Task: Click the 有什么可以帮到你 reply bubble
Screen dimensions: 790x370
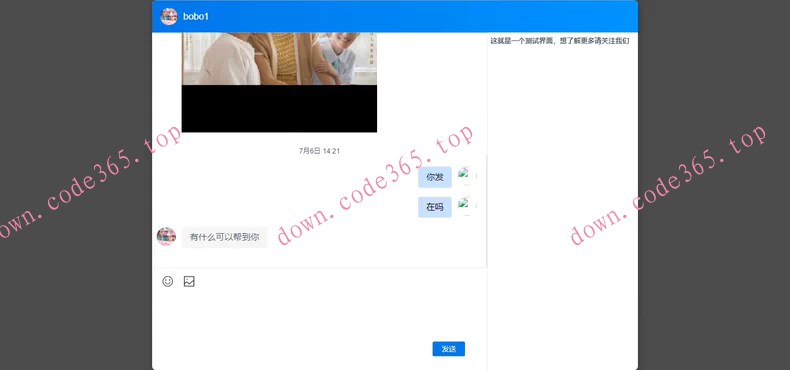Action: 224,237
